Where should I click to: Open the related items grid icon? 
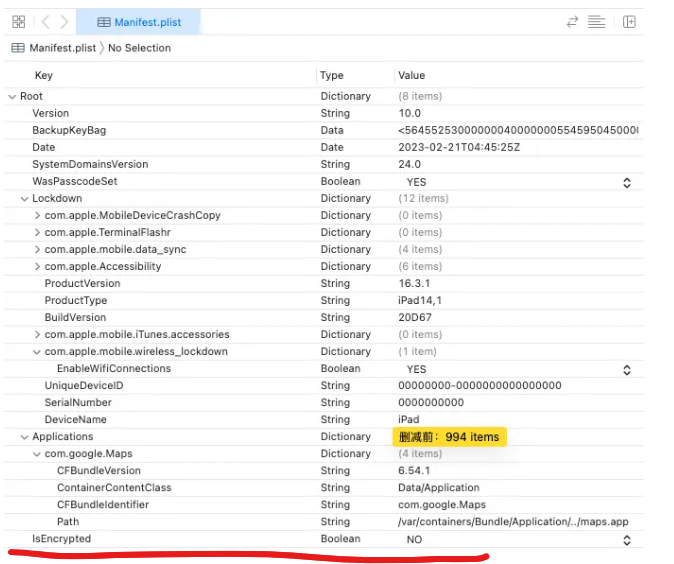click(18, 21)
